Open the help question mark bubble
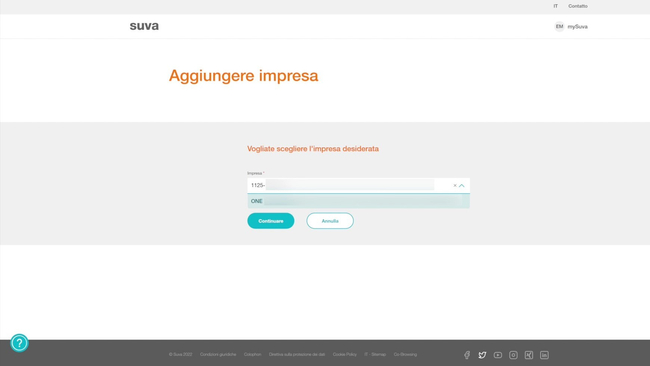The image size is (650, 366). [x=19, y=343]
